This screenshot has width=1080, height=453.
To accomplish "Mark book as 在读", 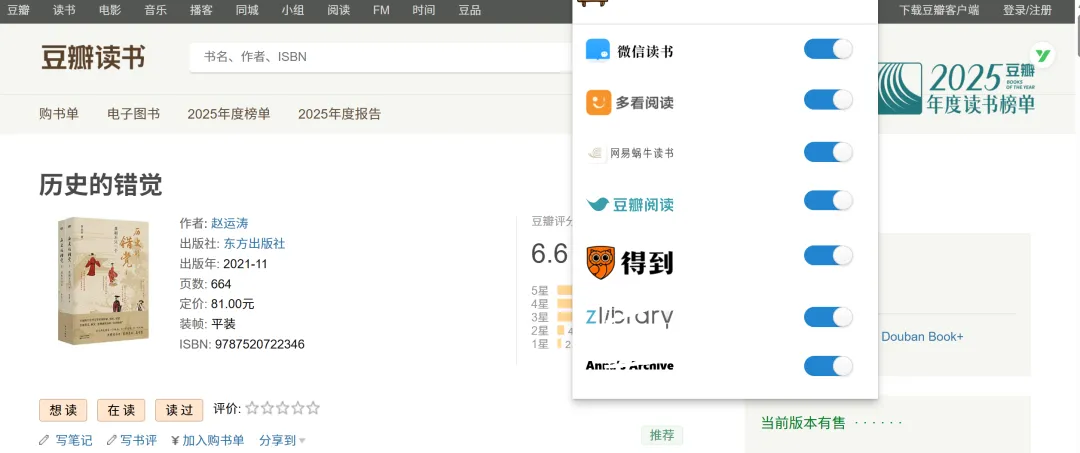I will pos(121,410).
